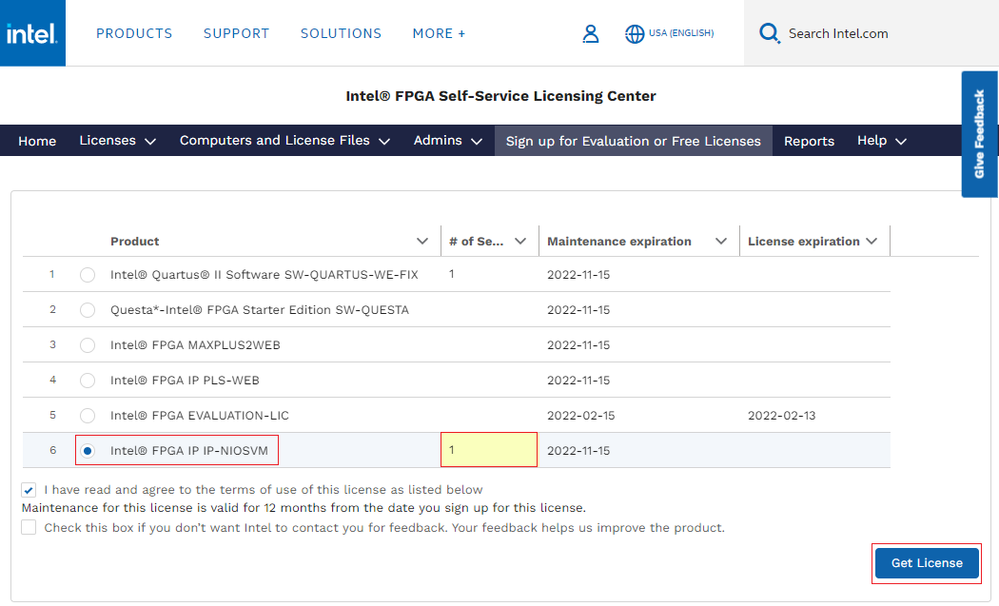Image resolution: width=999 pixels, height=606 pixels.
Task: Select the Questa Starter Edition radio button
Action: click(x=88, y=310)
